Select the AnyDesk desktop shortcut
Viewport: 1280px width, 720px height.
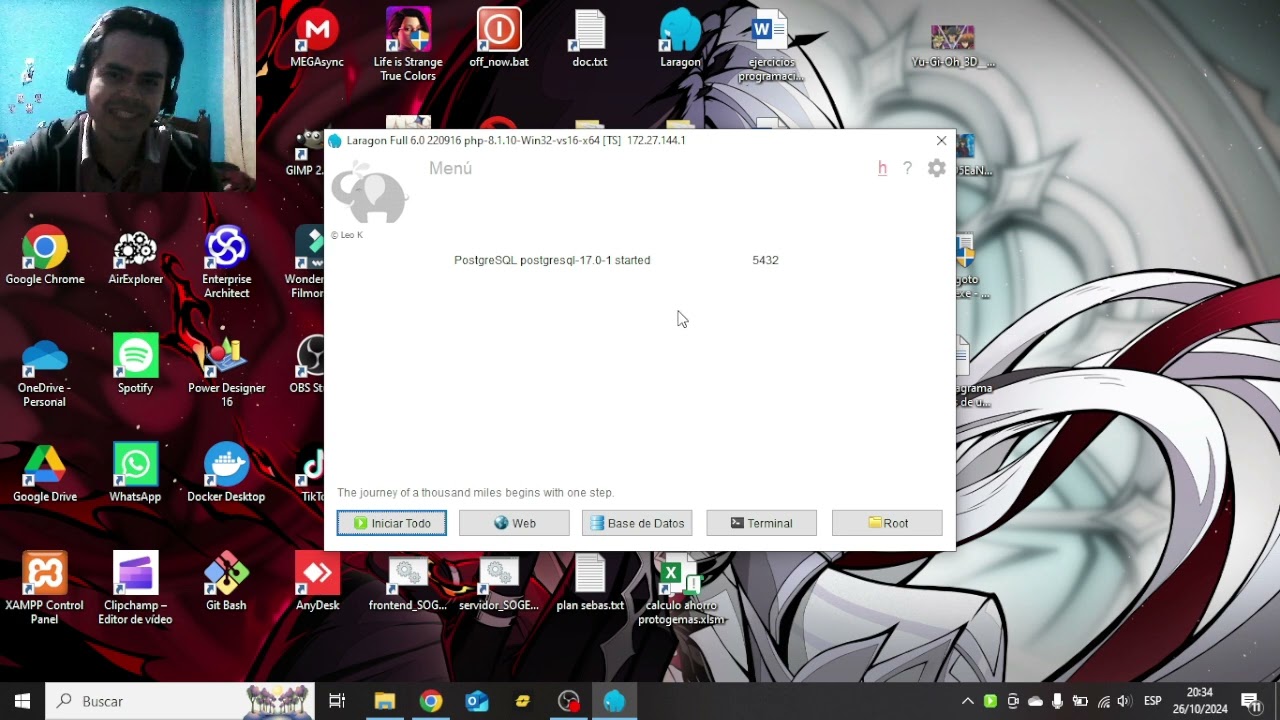(317, 582)
